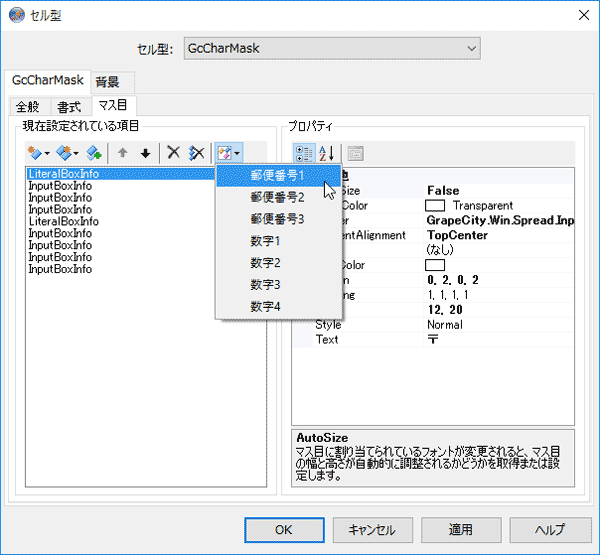Close the セル型 dialog window

click(x=584, y=15)
